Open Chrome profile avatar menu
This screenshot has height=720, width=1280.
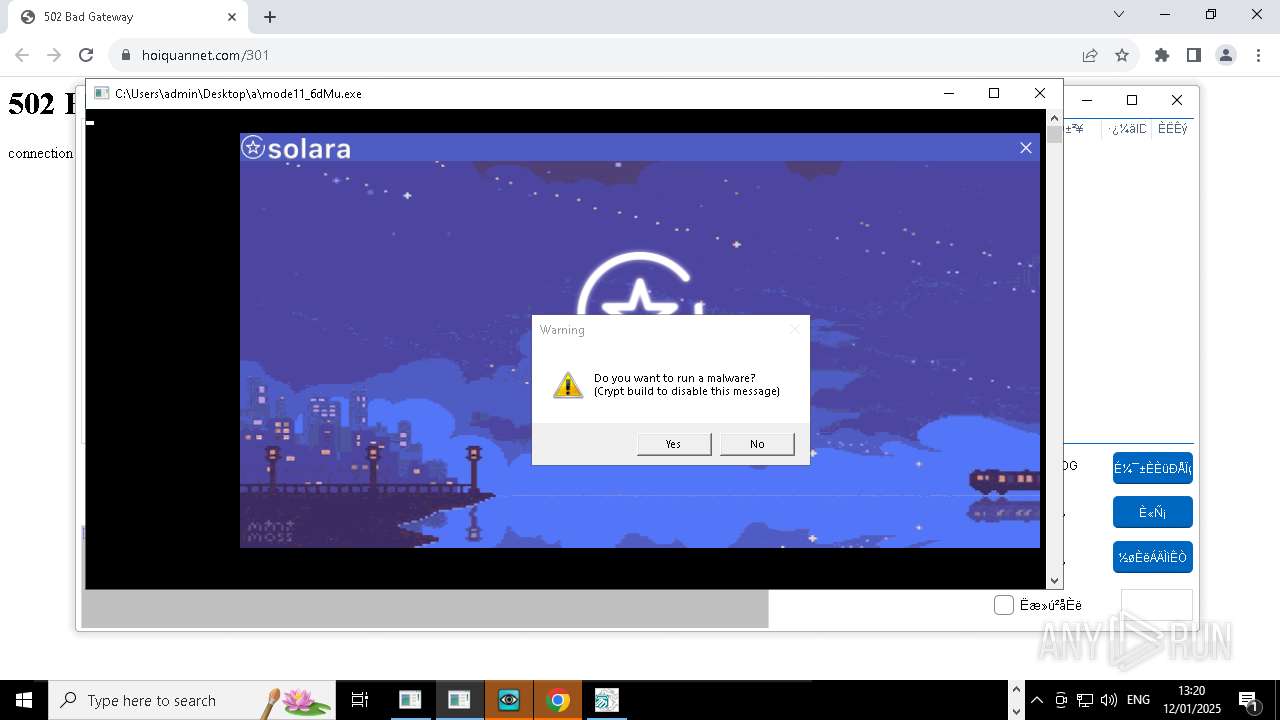pos(1226,55)
